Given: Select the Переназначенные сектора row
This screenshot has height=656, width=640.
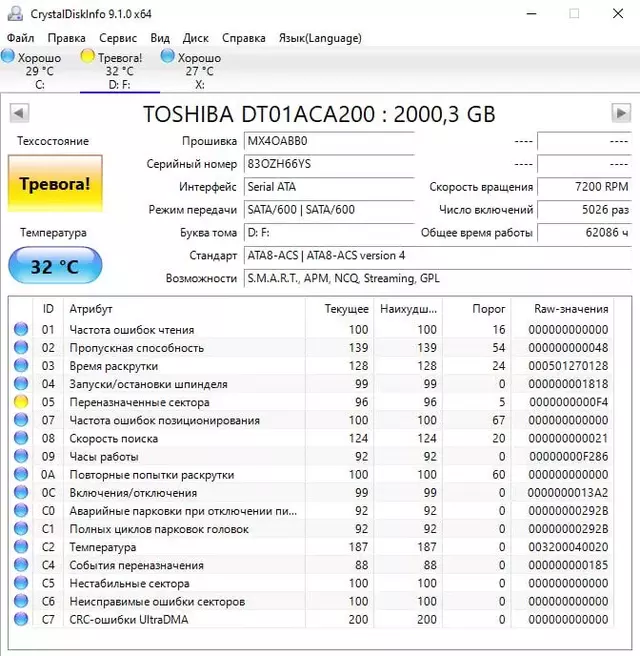Looking at the screenshot, I should point(311,402).
